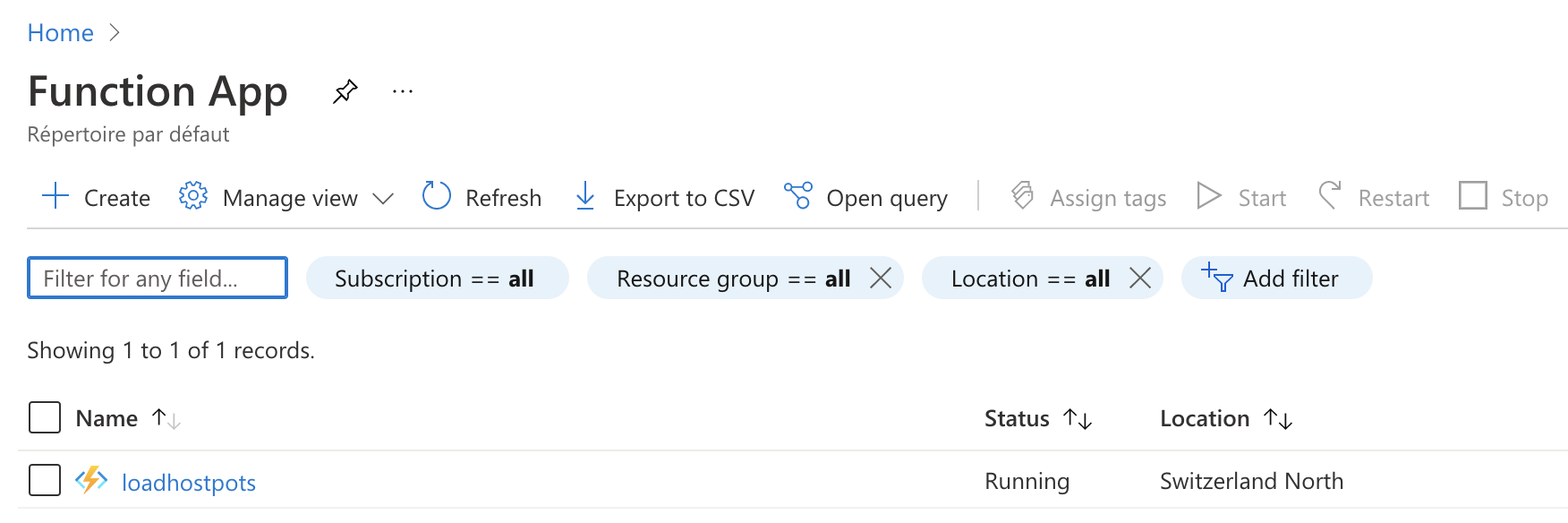Focus the Filter for any field input
Screen dimensions: 1568x523
tap(158, 278)
